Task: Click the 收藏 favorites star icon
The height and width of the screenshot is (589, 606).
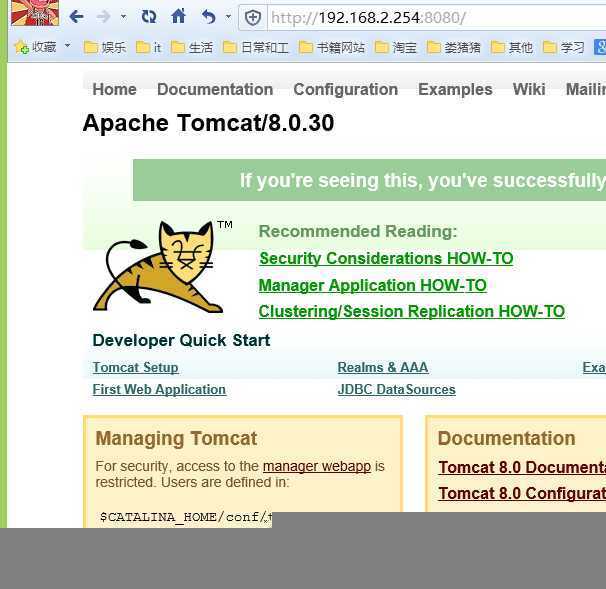Action: [x=22, y=48]
